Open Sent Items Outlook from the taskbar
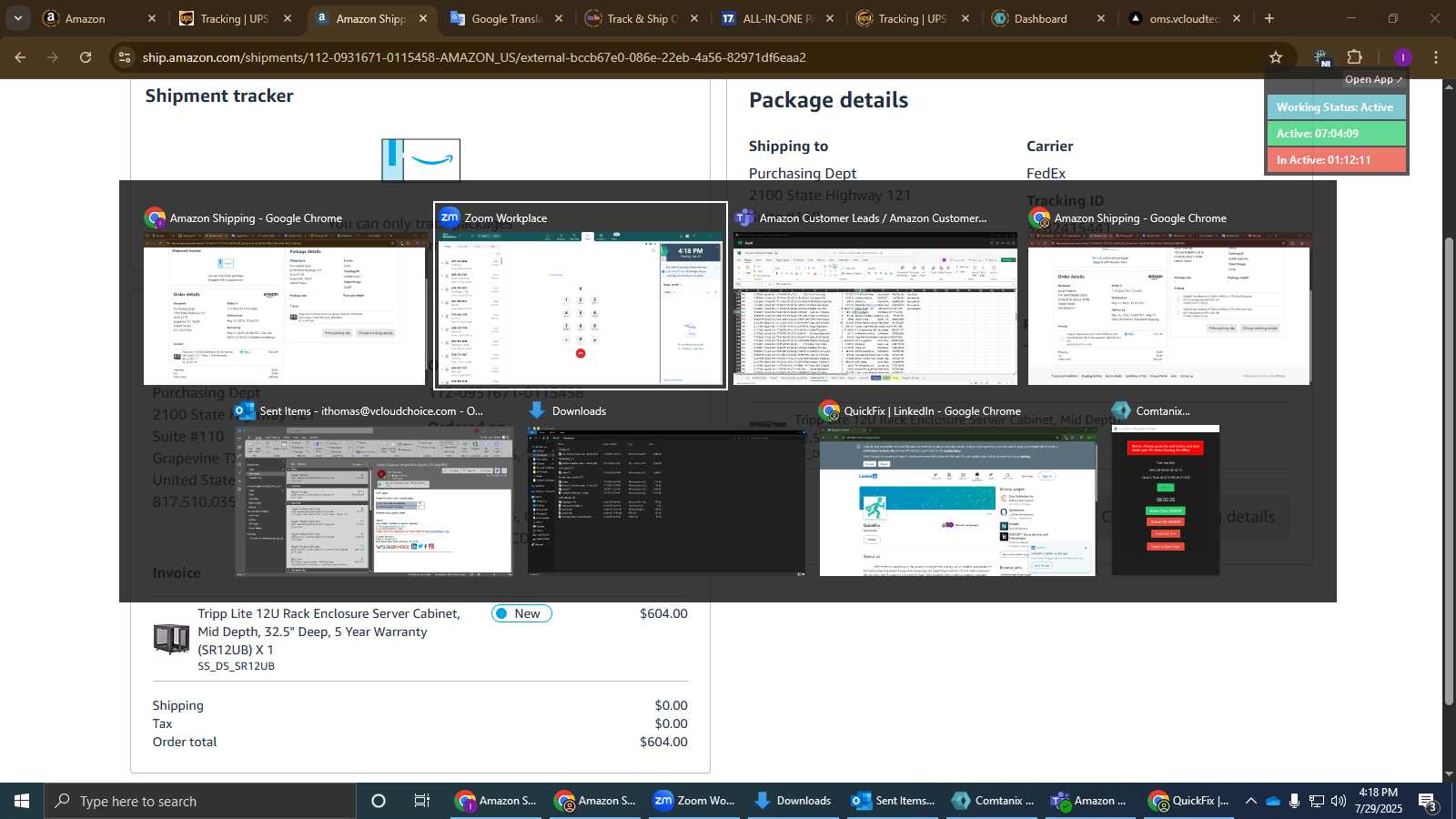 click(x=892, y=801)
